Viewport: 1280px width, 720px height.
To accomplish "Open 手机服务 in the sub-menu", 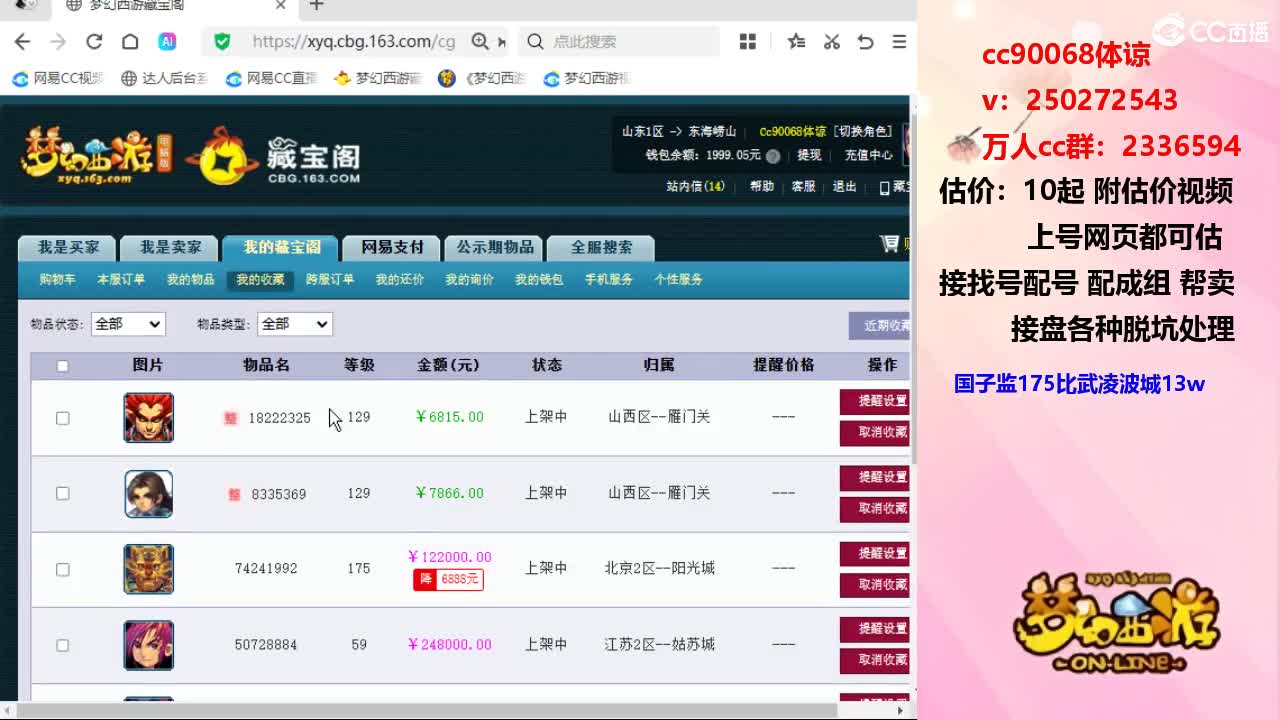I will click(x=609, y=280).
